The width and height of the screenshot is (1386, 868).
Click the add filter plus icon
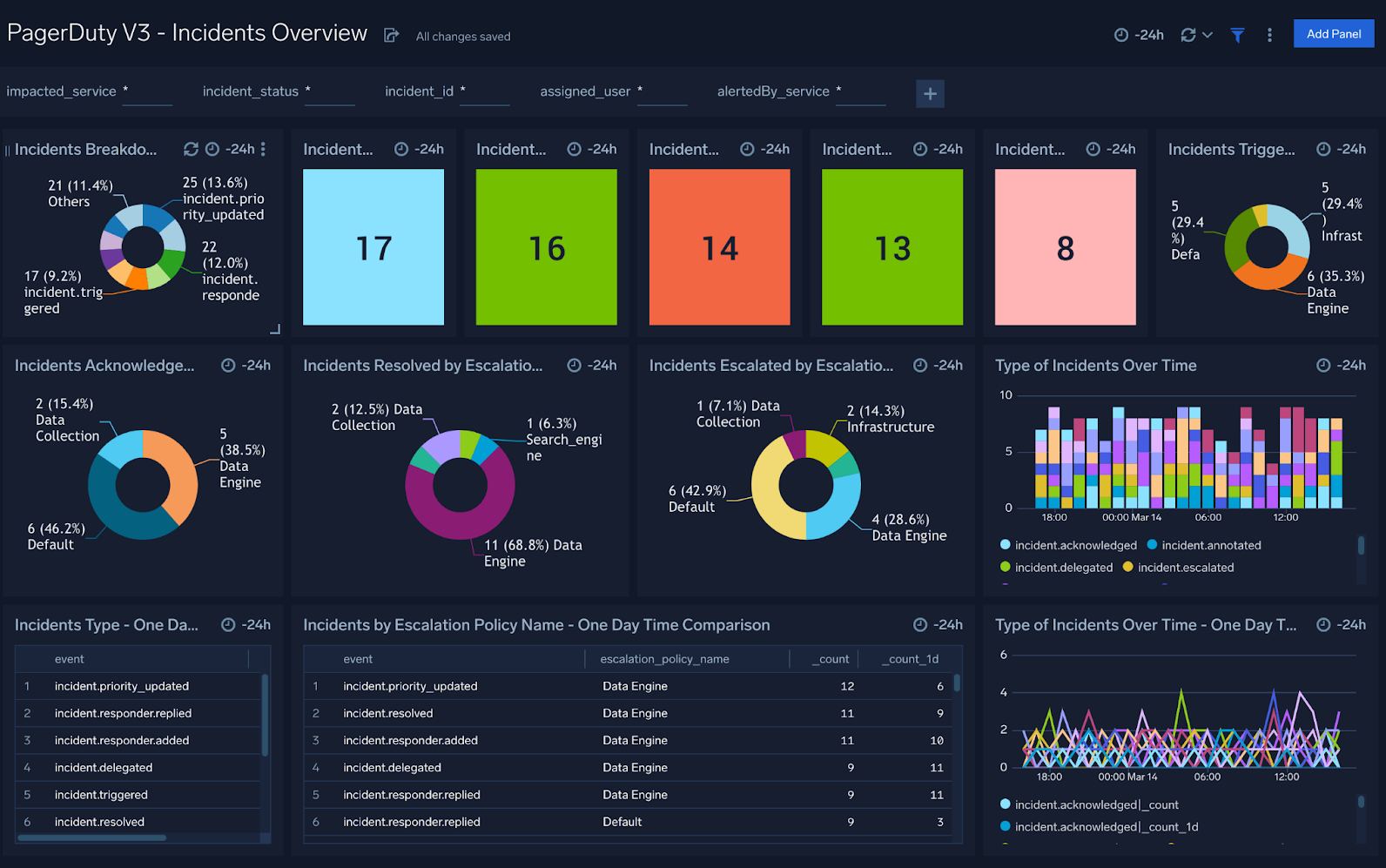coord(930,93)
